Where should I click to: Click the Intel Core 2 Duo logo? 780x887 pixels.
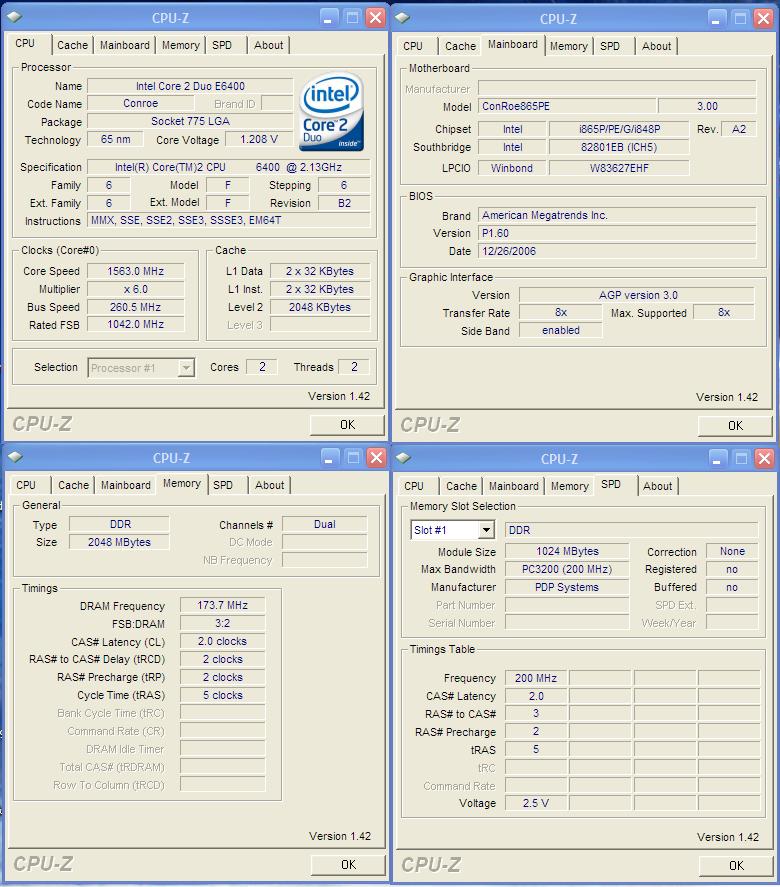(331, 113)
